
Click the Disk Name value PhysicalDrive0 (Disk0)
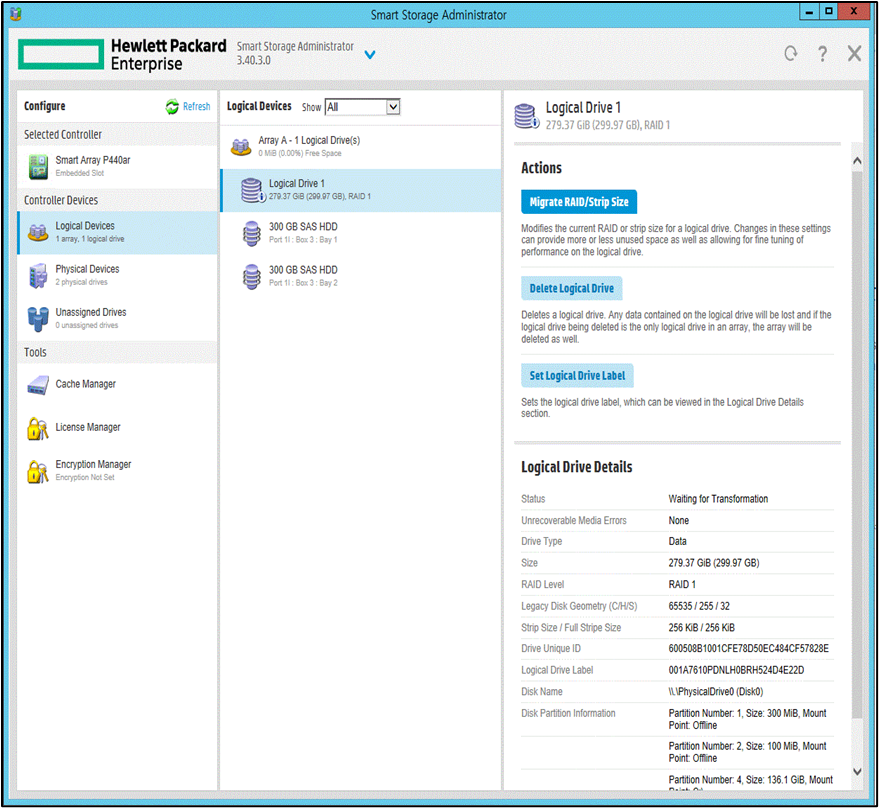(716, 691)
